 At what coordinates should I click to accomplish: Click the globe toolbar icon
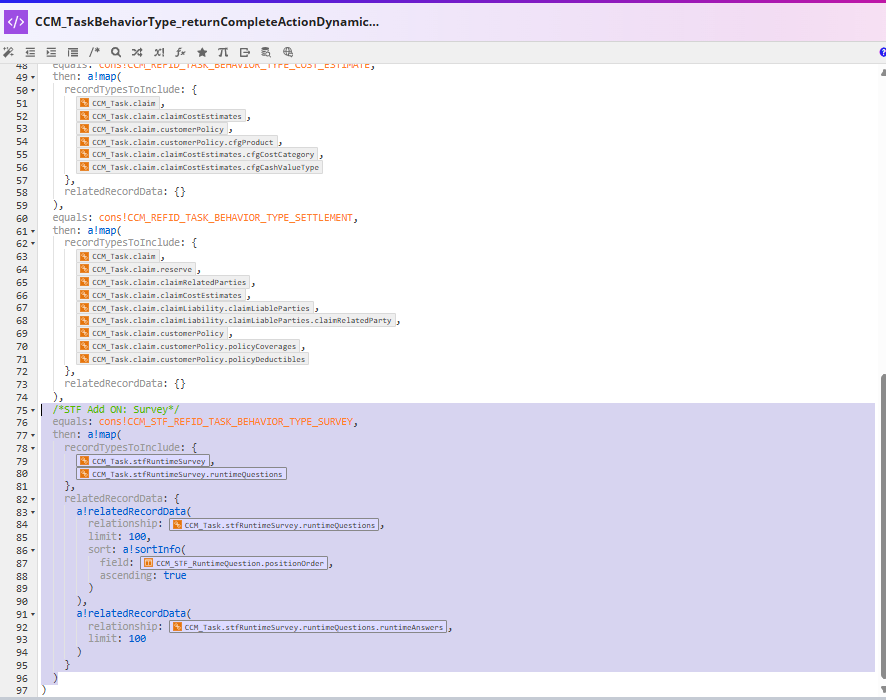(x=288, y=53)
